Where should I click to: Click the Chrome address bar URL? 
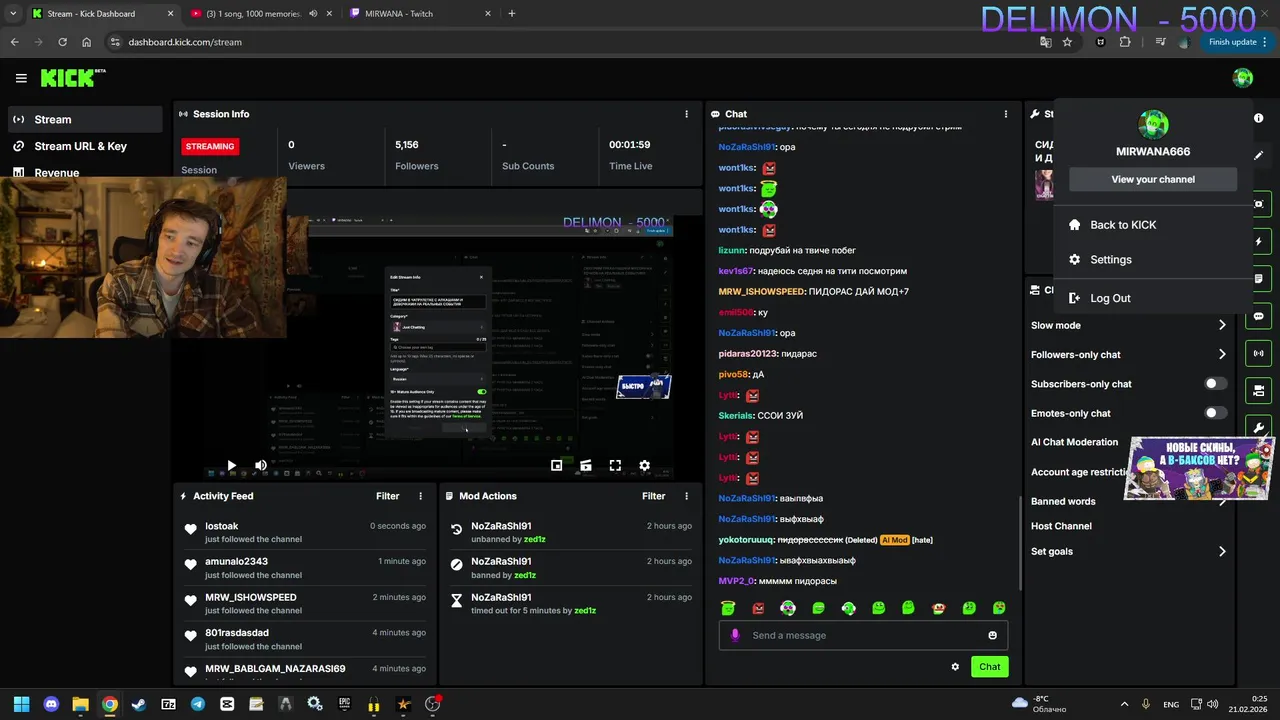[185, 42]
